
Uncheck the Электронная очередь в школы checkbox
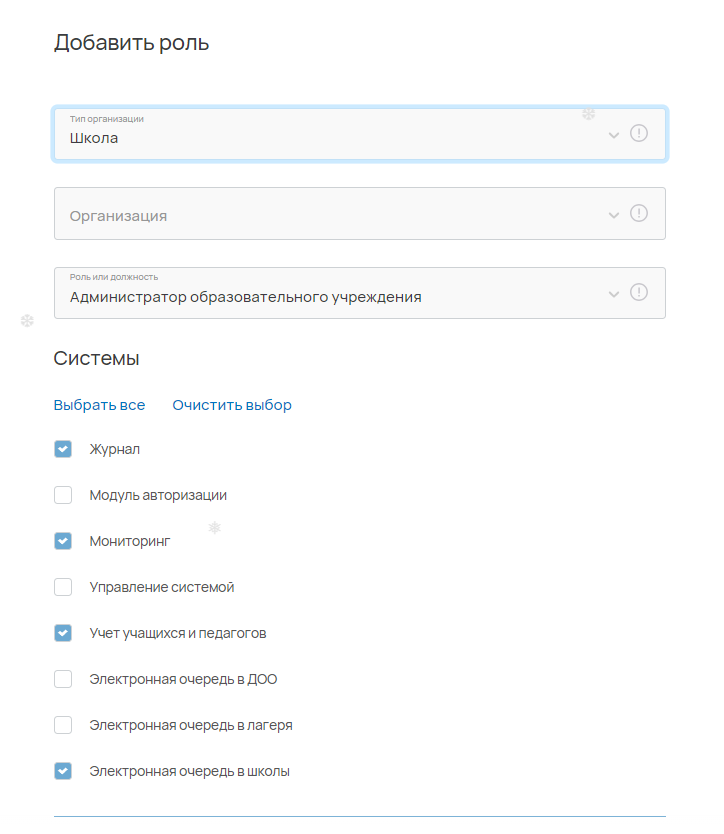63,771
